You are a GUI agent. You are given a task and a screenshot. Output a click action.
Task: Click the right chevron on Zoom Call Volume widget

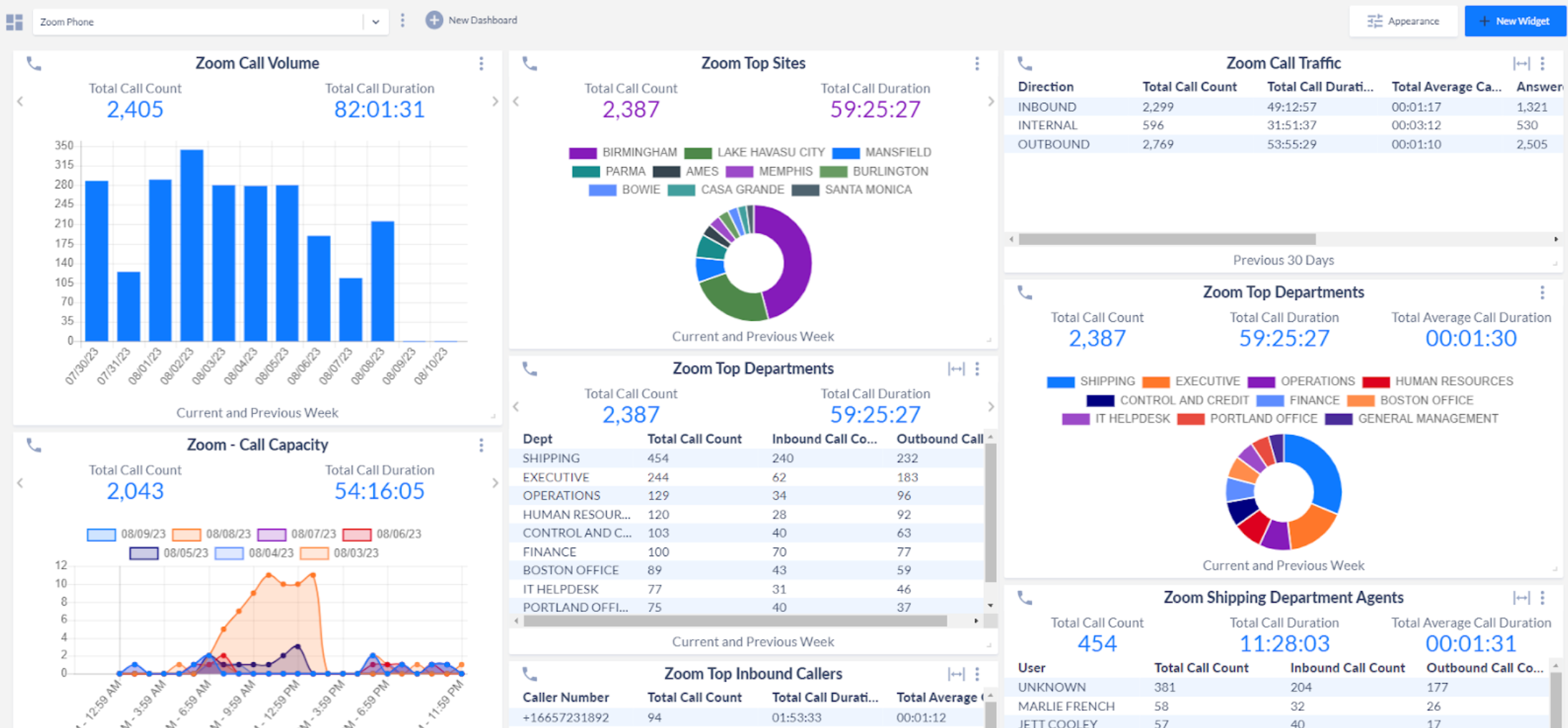tap(494, 101)
